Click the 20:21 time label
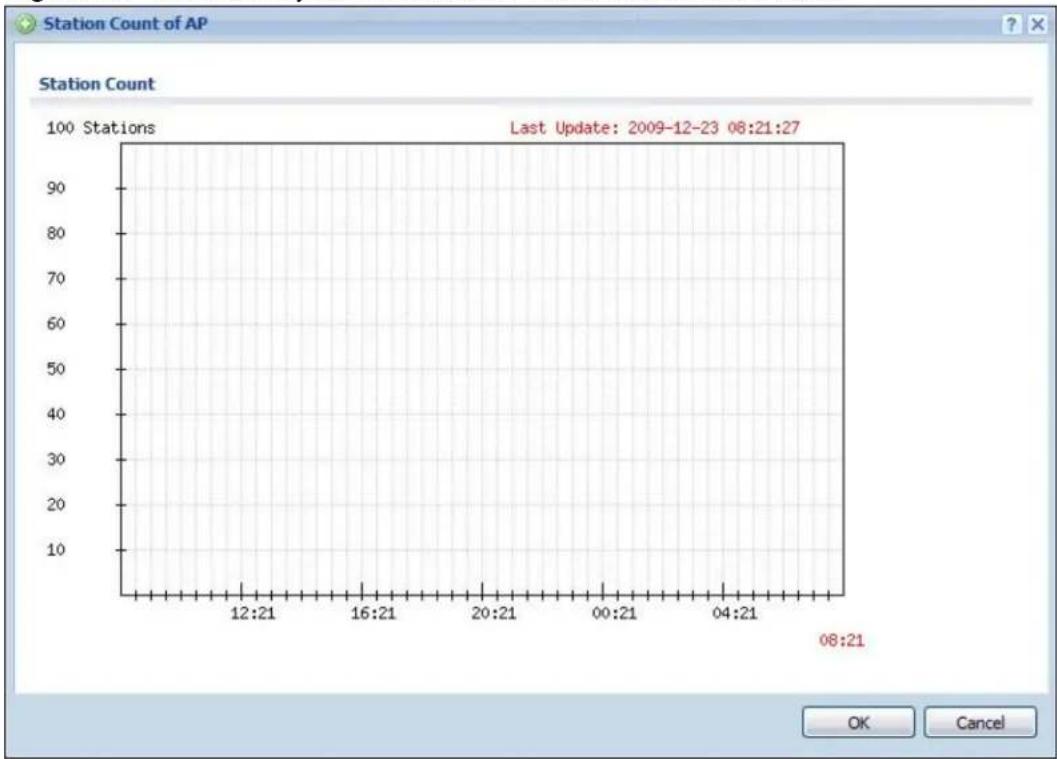The width and height of the screenshot is (1057, 759). click(493, 613)
